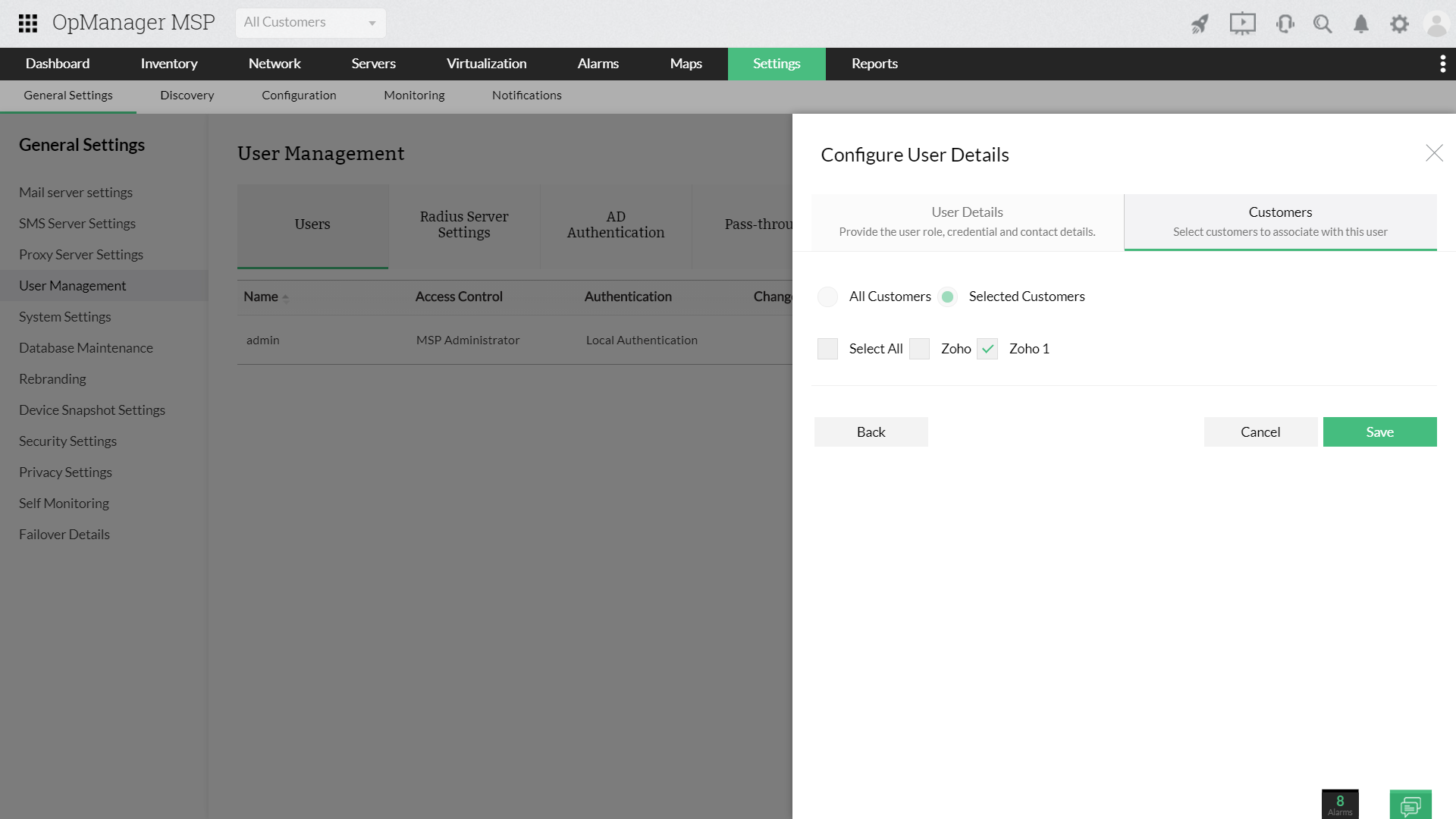Open the apps grid launcher icon

point(28,24)
